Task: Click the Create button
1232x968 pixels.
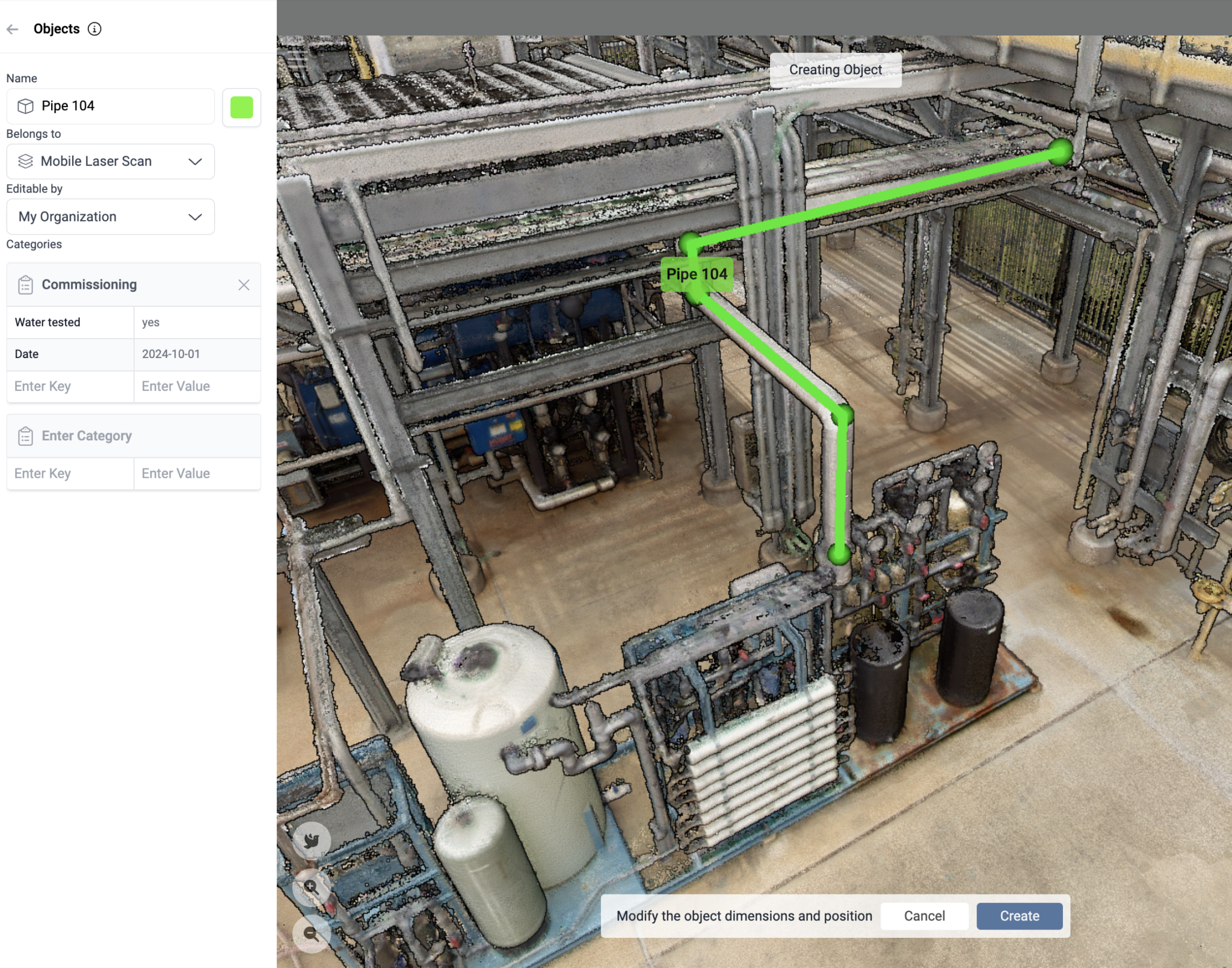Action: coord(1020,916)
